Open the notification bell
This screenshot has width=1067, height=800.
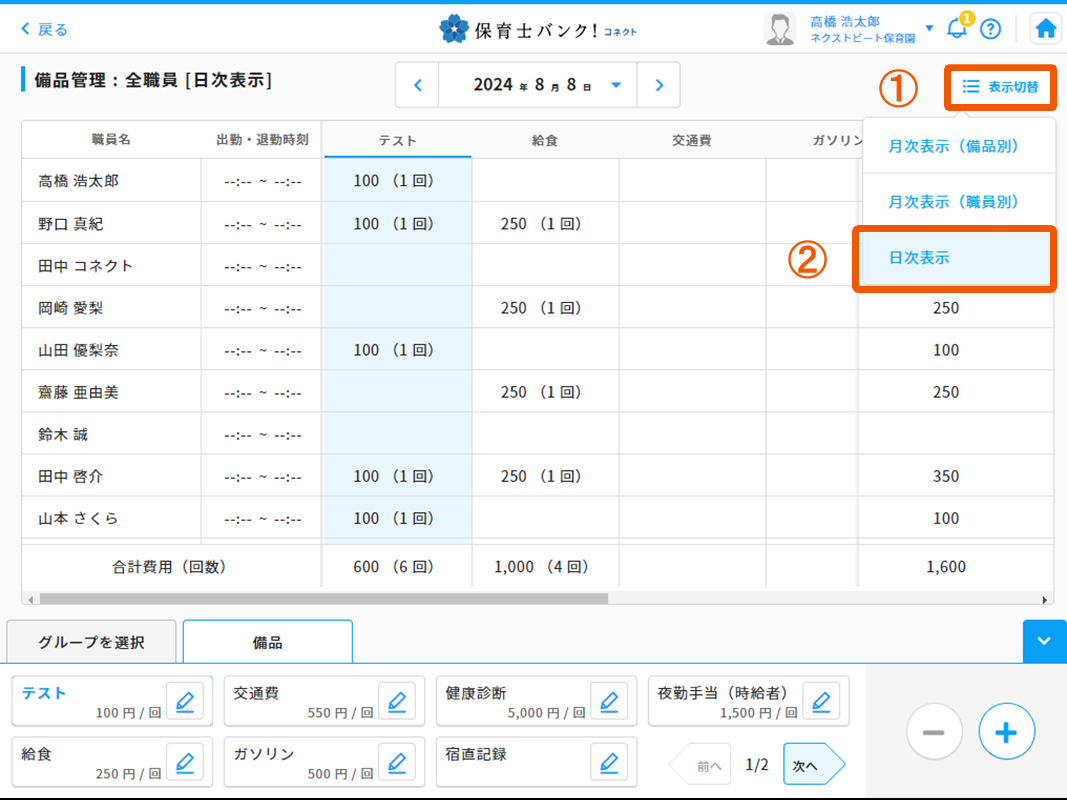click(x=957, y=29)
